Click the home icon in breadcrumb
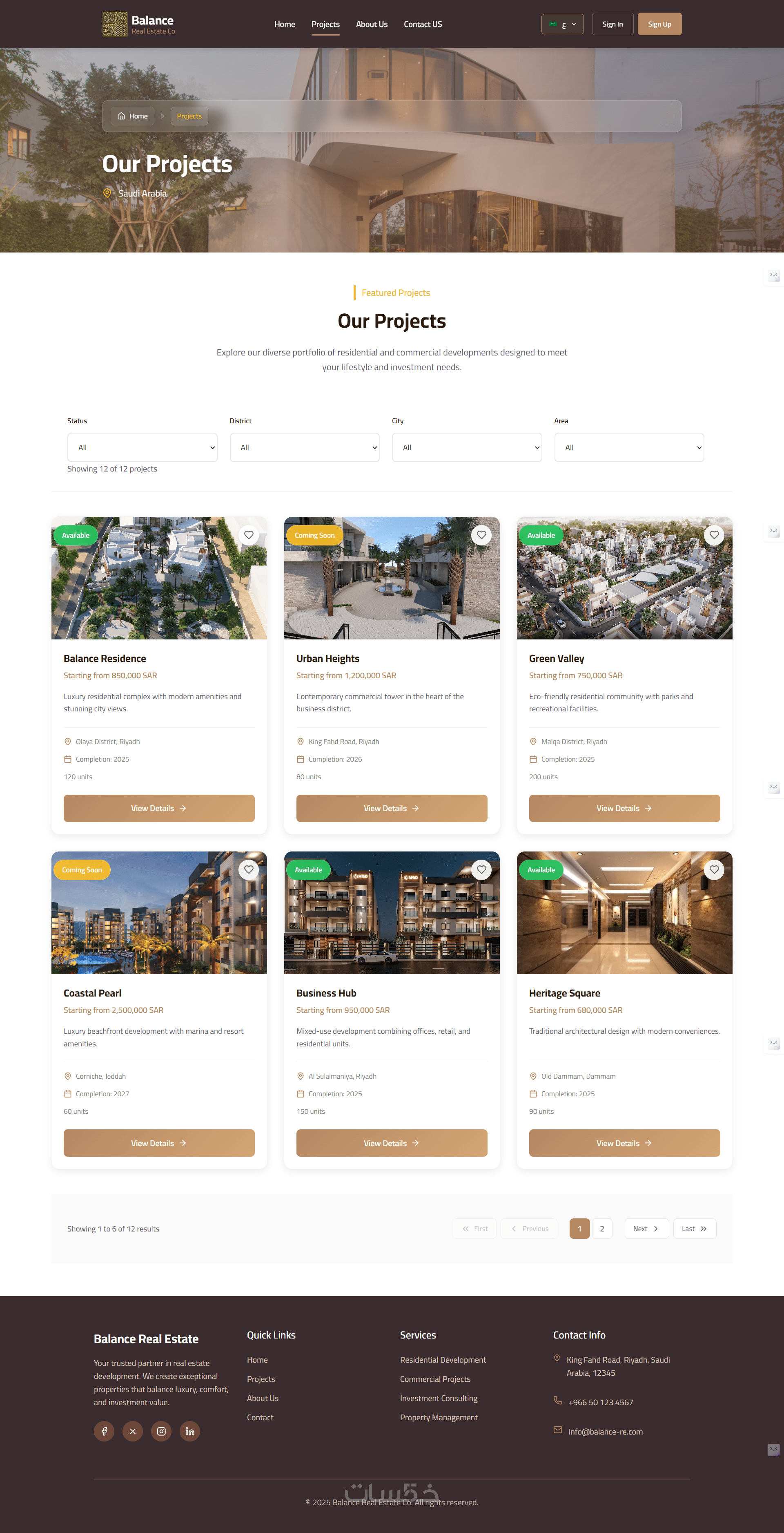784x1533 pixels. 121,116
